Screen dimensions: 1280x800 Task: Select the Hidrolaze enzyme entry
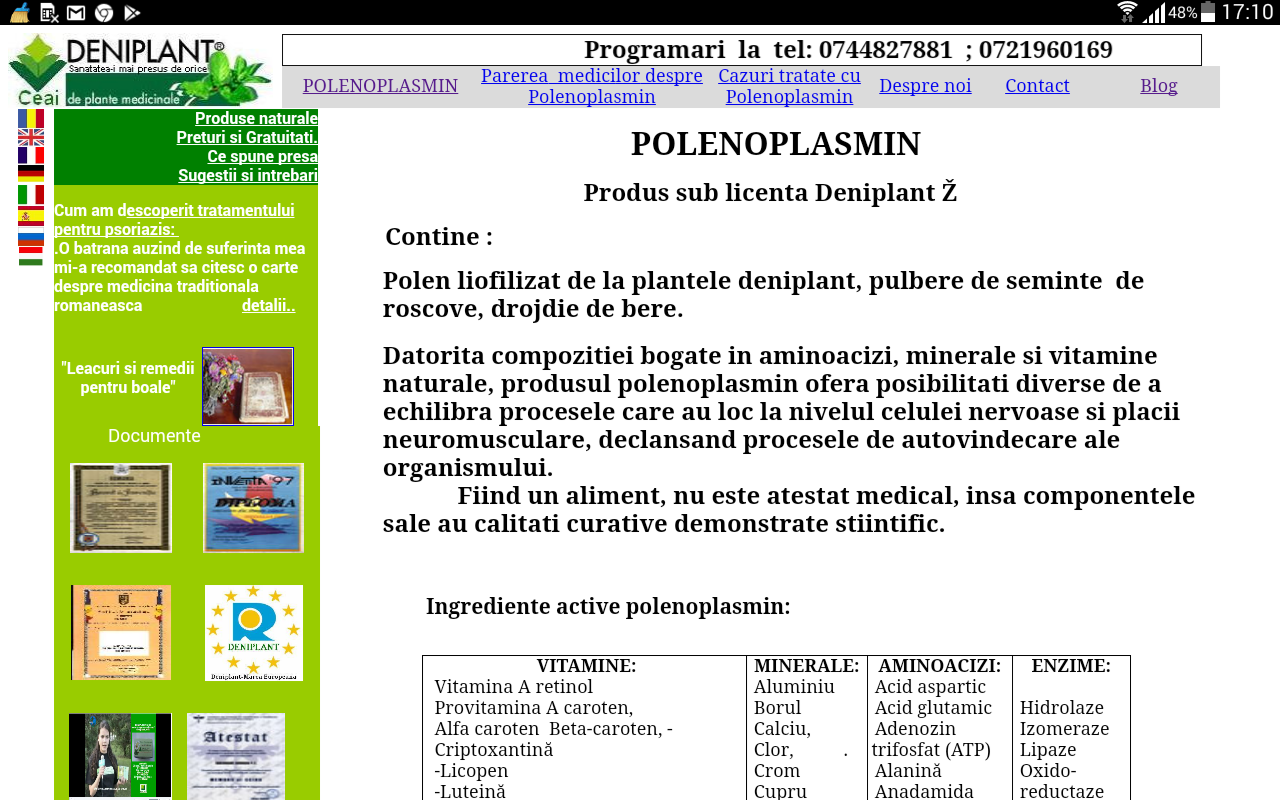1061,708
